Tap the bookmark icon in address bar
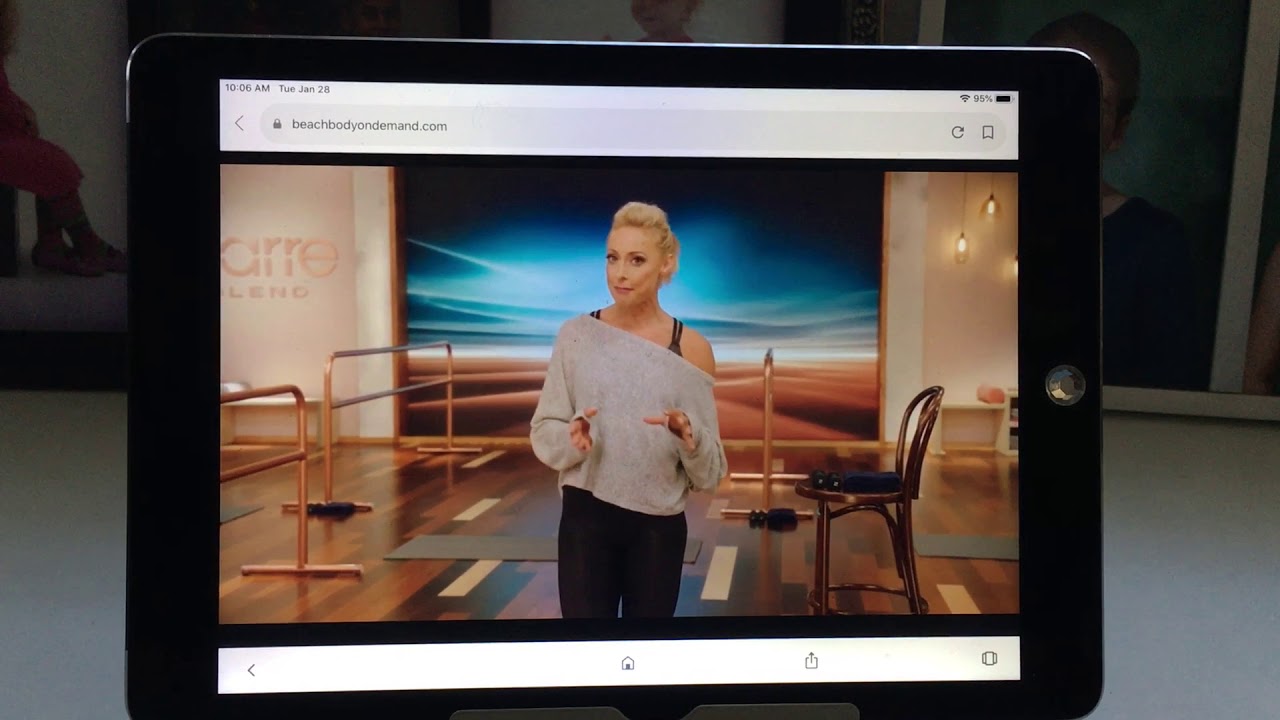This screenshot has width=1280, height=720. (987, 132)
